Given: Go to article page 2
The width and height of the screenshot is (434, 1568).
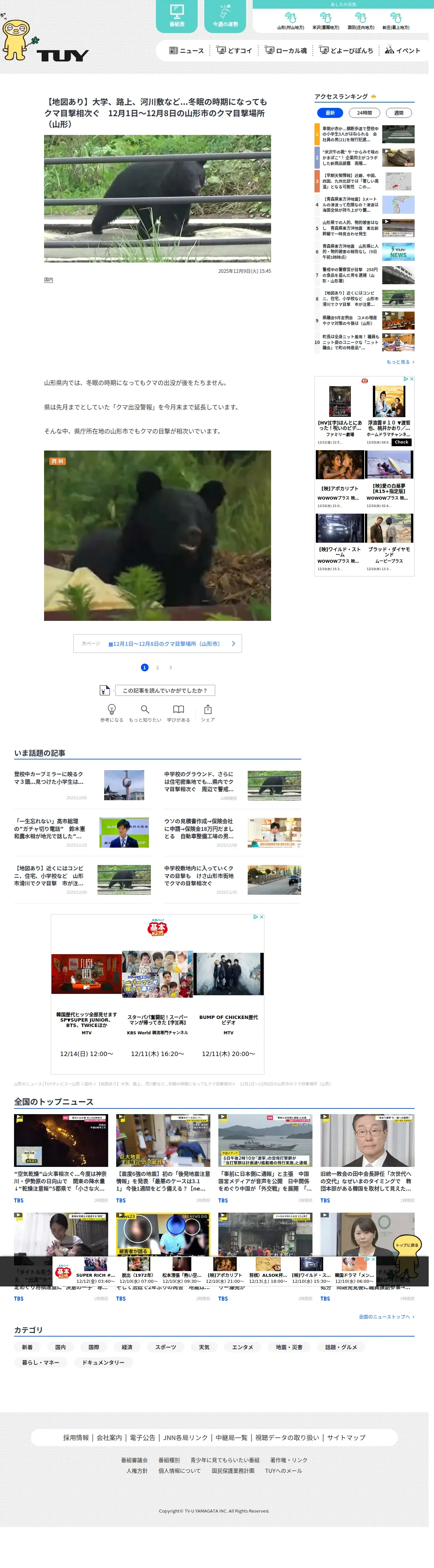Looking at the screenshot, I should pos(157,667).
